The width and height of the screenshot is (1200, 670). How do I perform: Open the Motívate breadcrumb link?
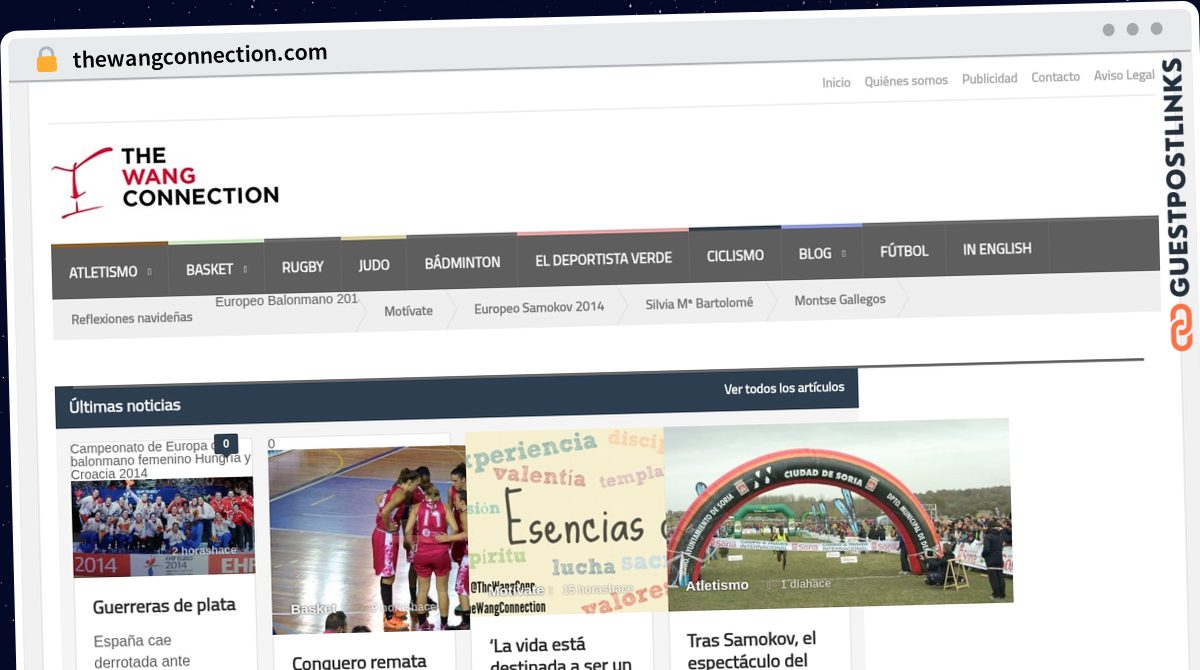point(408,311)
